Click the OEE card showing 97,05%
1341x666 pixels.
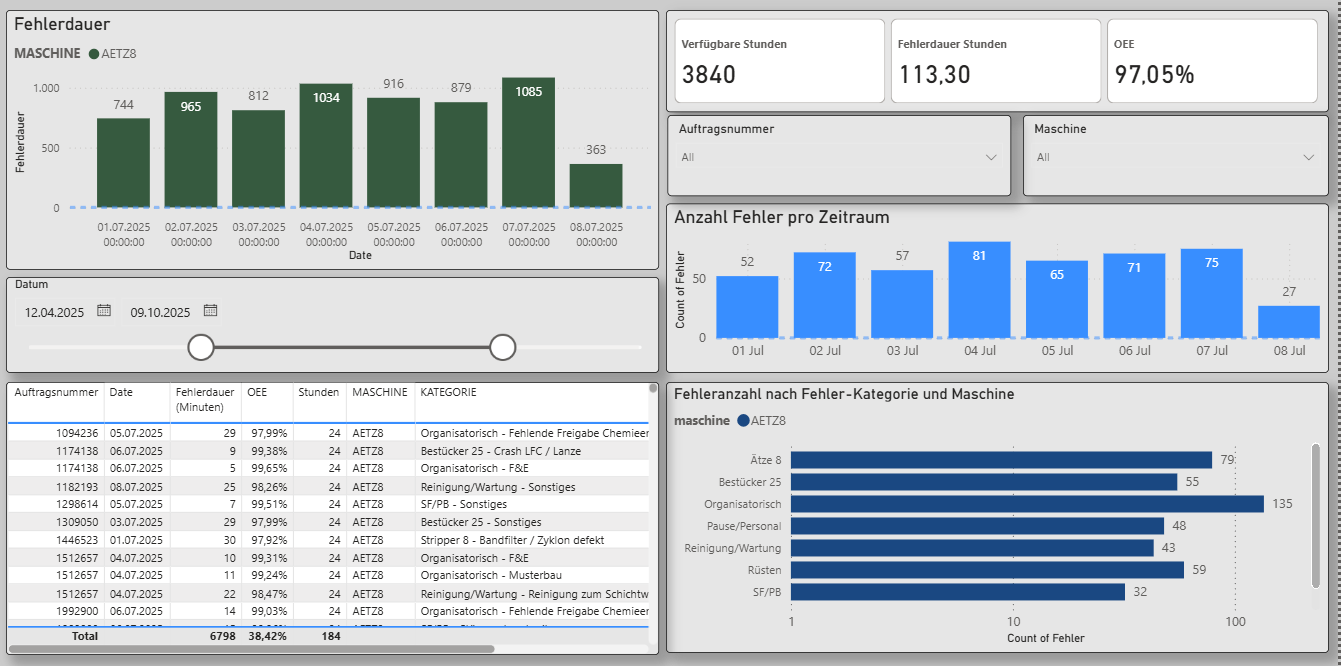click(x=1211, y=61)
